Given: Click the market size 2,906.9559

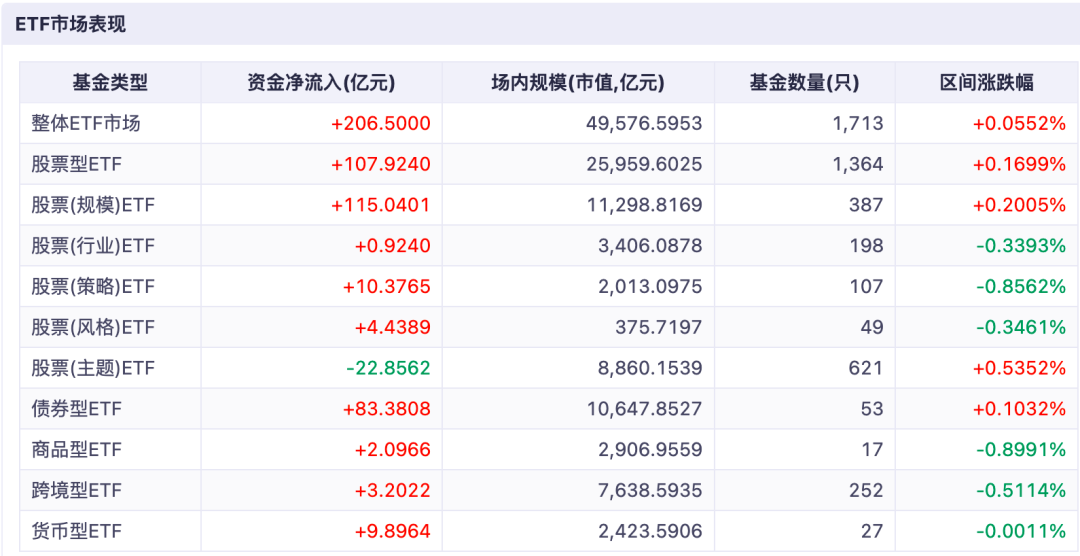Looking at the screenshot, I should point(650,450).
